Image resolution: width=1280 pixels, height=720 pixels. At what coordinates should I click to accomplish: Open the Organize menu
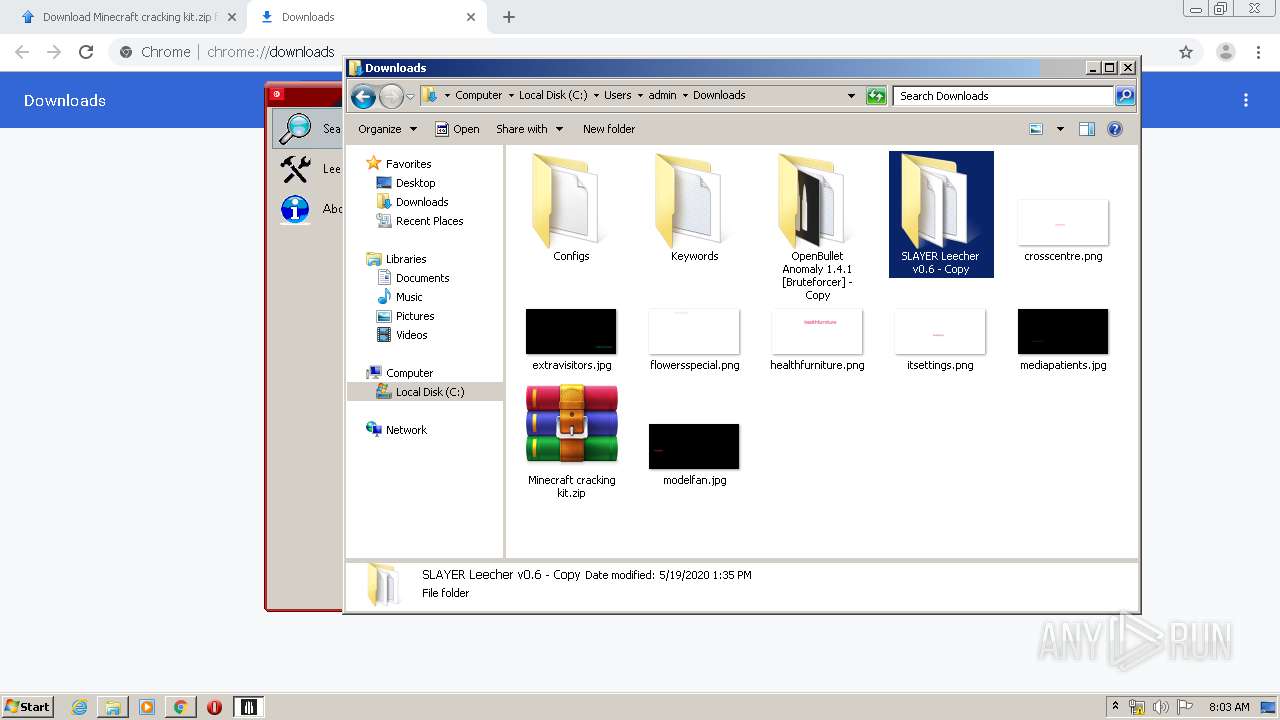tap(388, 129)
